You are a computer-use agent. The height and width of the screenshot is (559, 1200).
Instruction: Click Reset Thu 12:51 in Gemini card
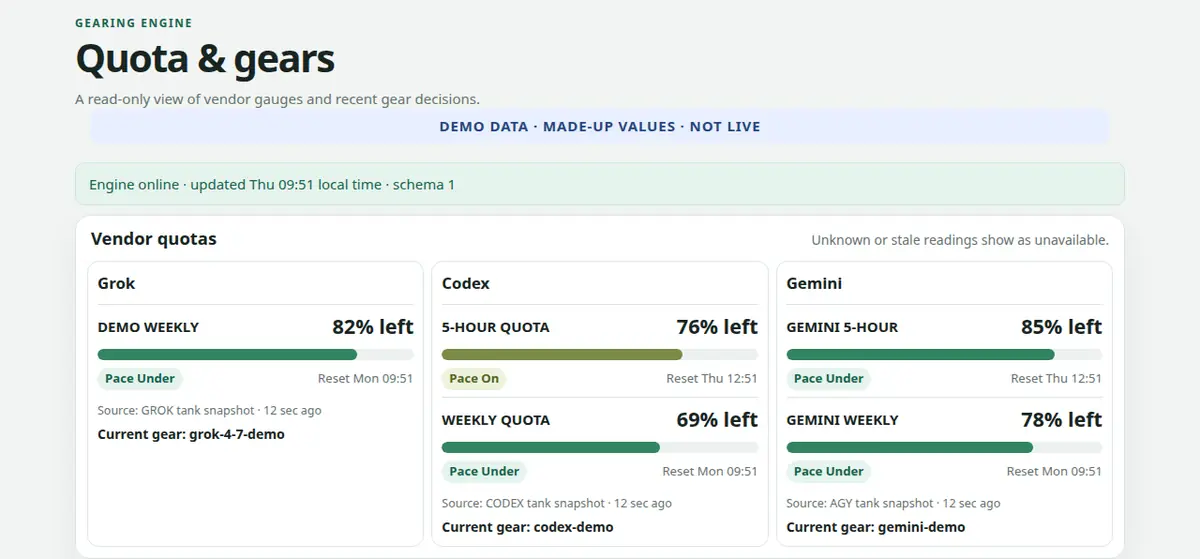coord(1056,378)
